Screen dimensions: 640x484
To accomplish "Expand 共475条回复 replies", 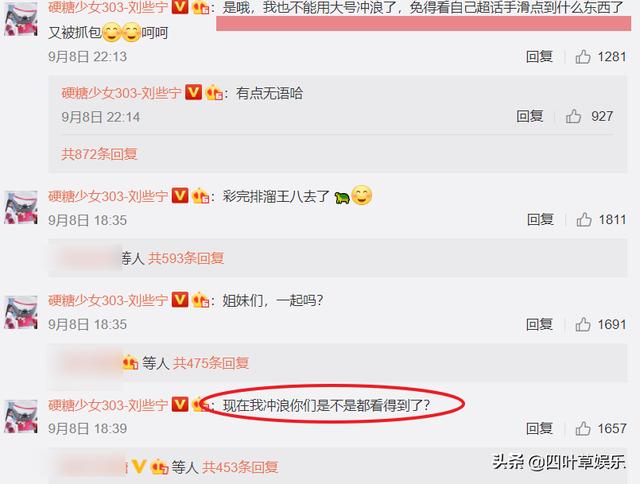I will (x=211, y=363).
